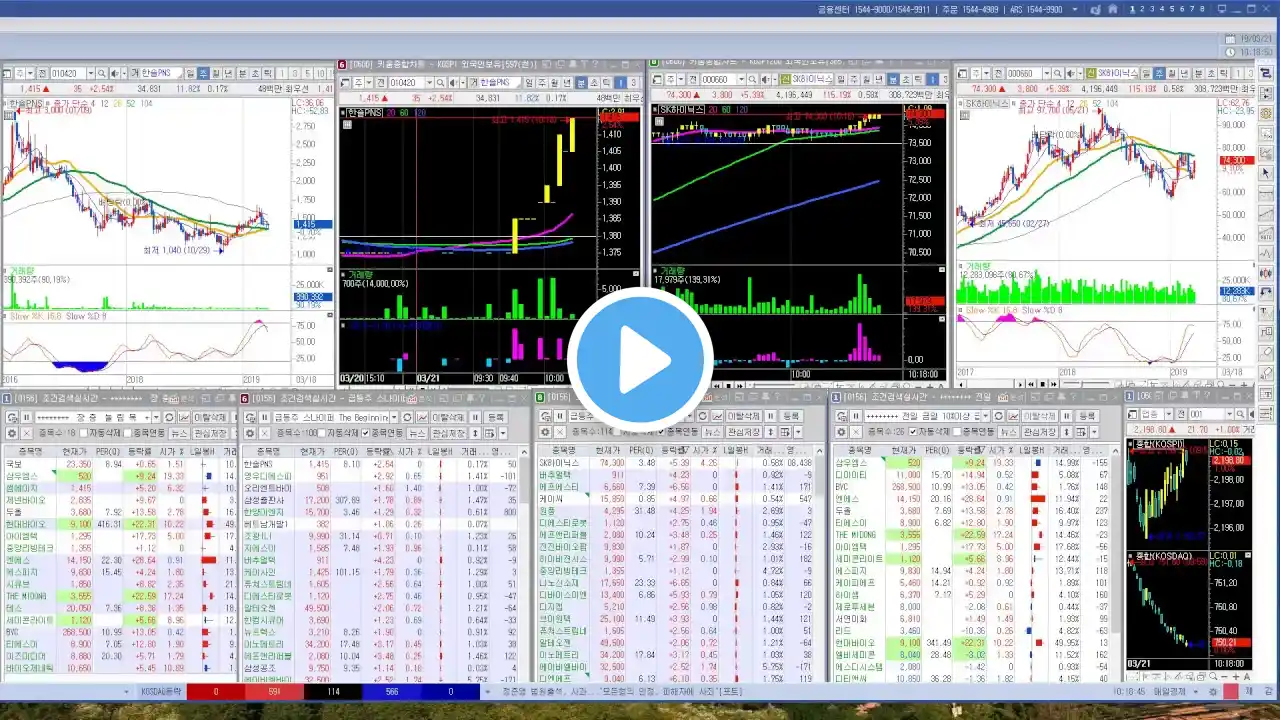Click up-down sort arrow icon in 급등주 스나이퍼 panel

tap(475, 432)
